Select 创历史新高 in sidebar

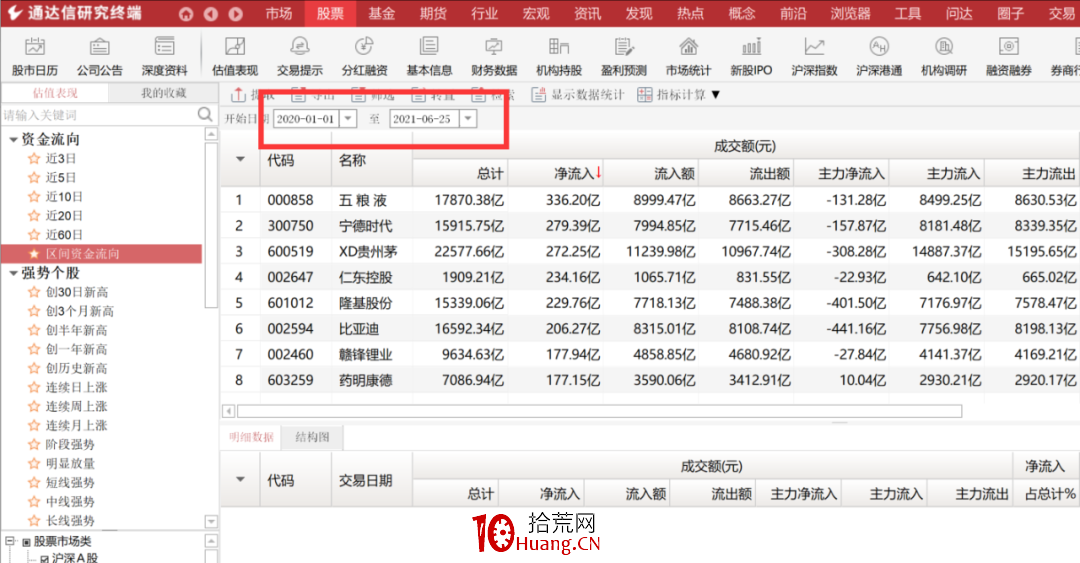(x=76, y=369)
